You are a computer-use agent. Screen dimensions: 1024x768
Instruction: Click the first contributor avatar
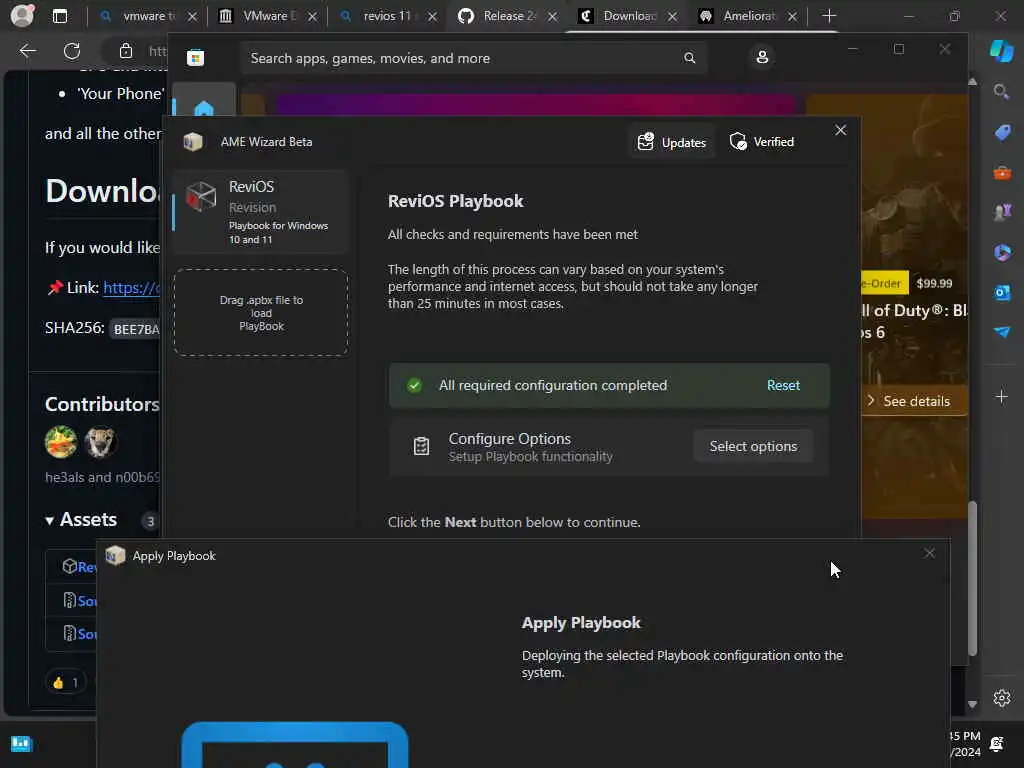tap(61, 442)
